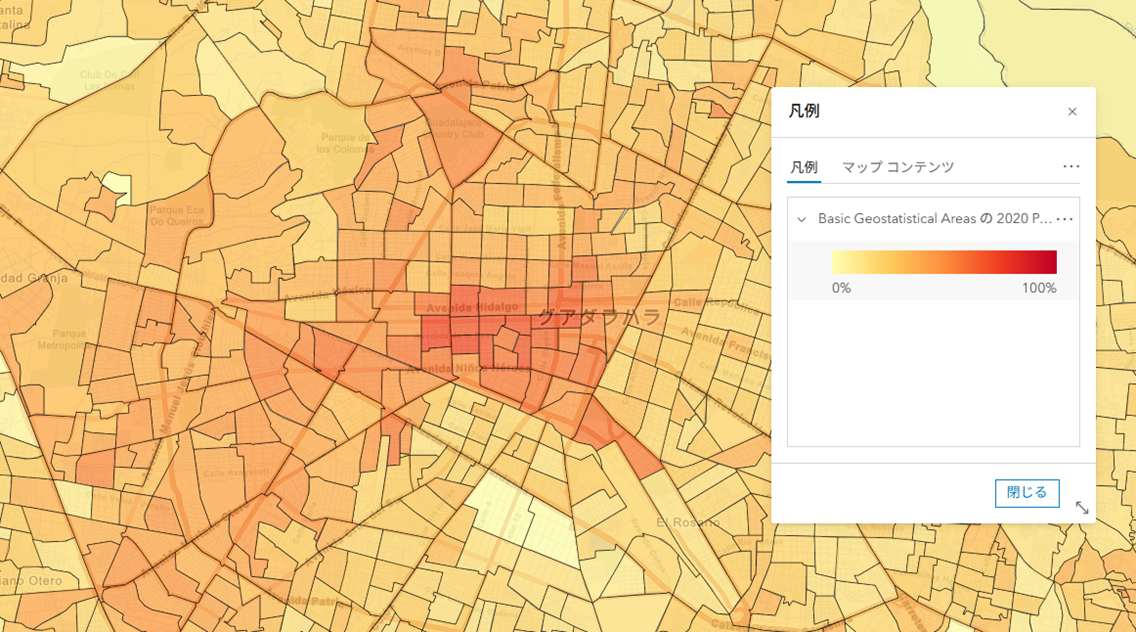
Task: Click the Avenida Niños Héroes street label
Action: (468, 369)
